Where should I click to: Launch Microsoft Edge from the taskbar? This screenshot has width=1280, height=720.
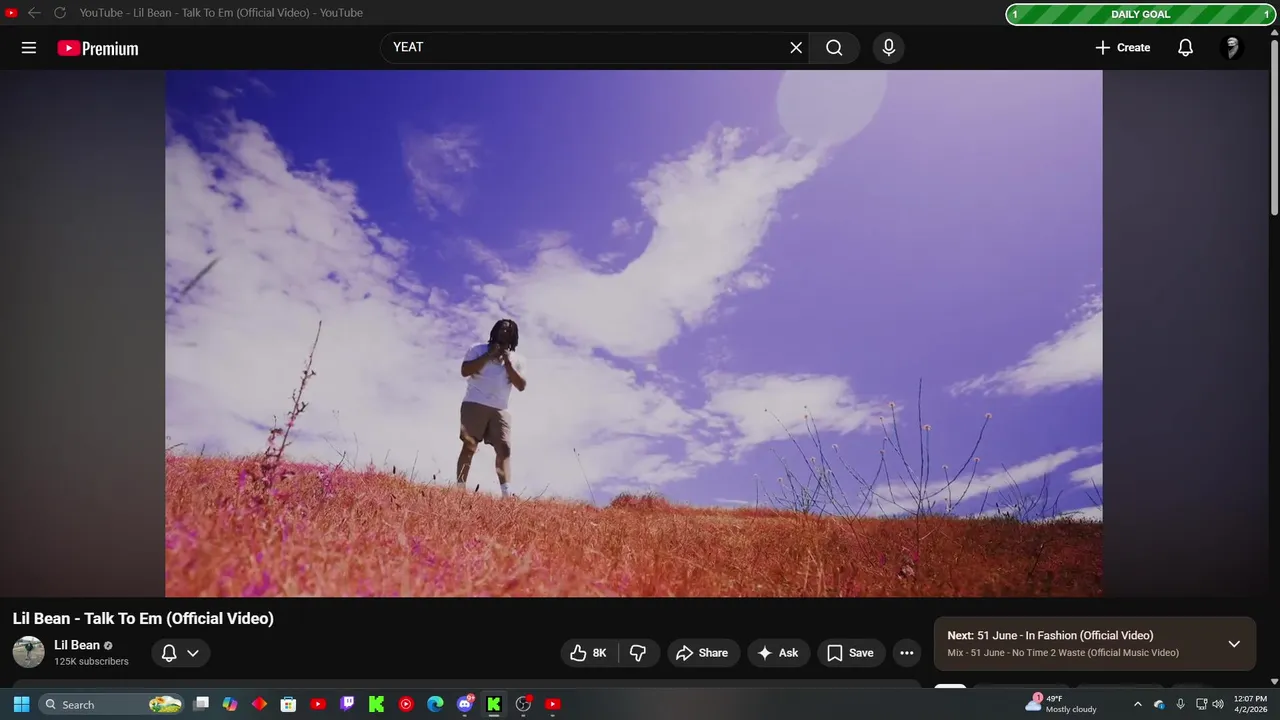435,704
